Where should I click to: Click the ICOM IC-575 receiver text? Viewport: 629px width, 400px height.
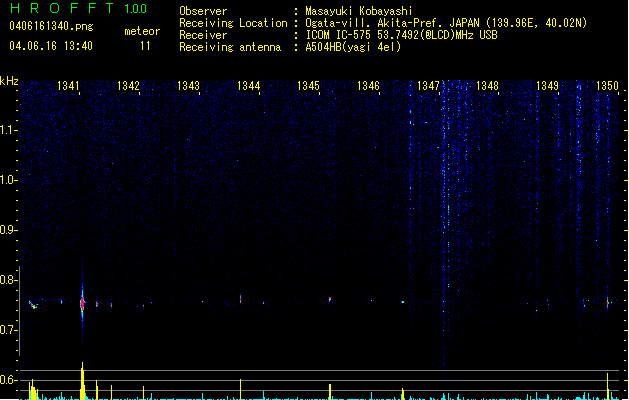[x=401, y=35]
